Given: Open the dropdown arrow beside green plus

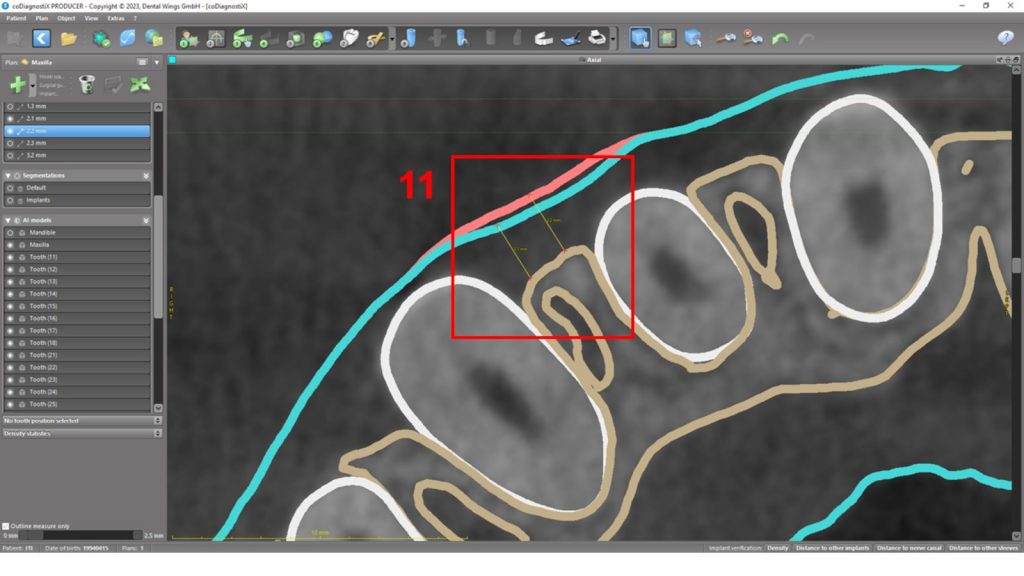Looking at the screenshot, I should 32,85.
